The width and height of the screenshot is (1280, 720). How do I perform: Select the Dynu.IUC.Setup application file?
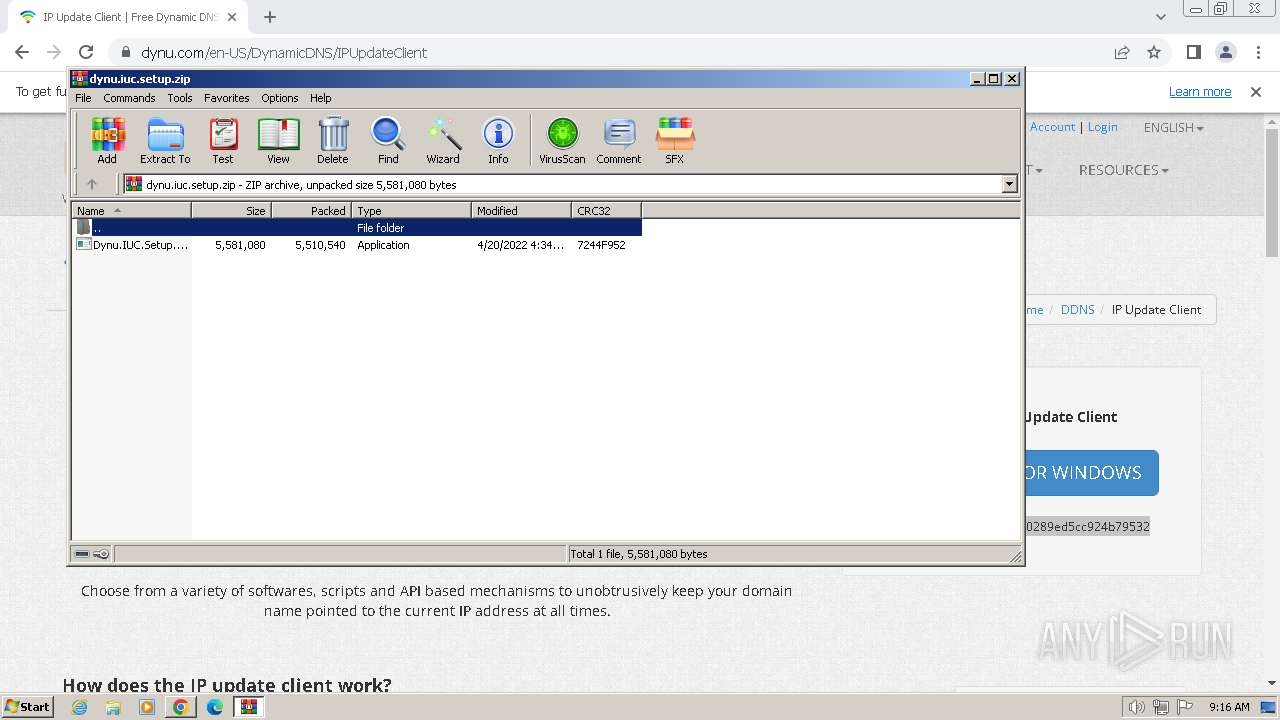click(x=133, y=245)
